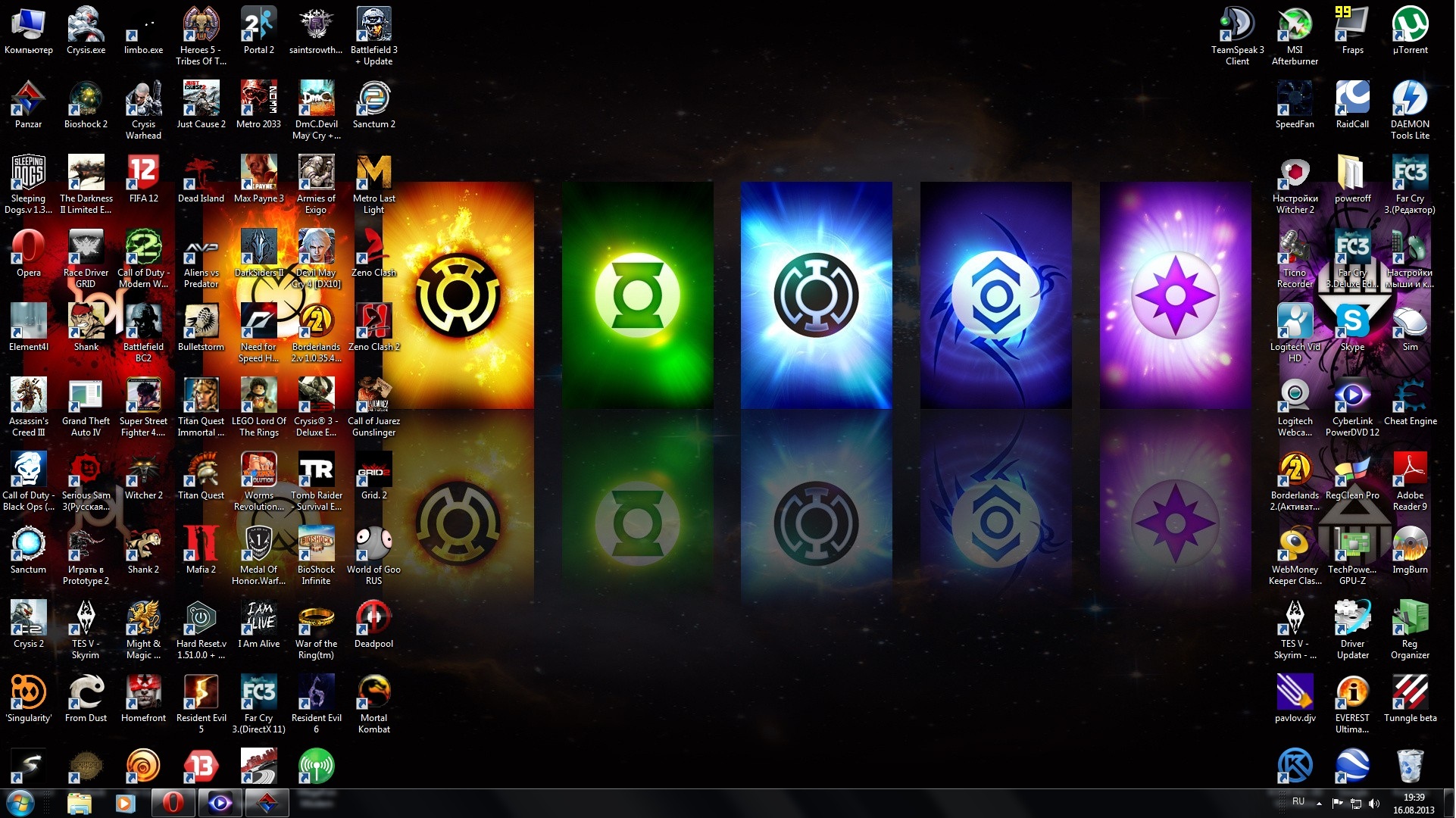Switch to Opera in the taskbar
The width and height of the screenshot is (1456, 818).
tap(173, 804)
